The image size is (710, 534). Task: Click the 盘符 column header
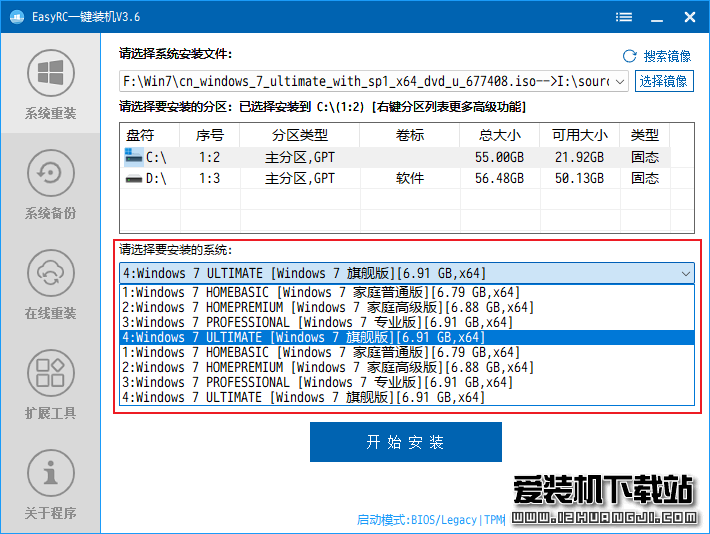pos(150,135)
